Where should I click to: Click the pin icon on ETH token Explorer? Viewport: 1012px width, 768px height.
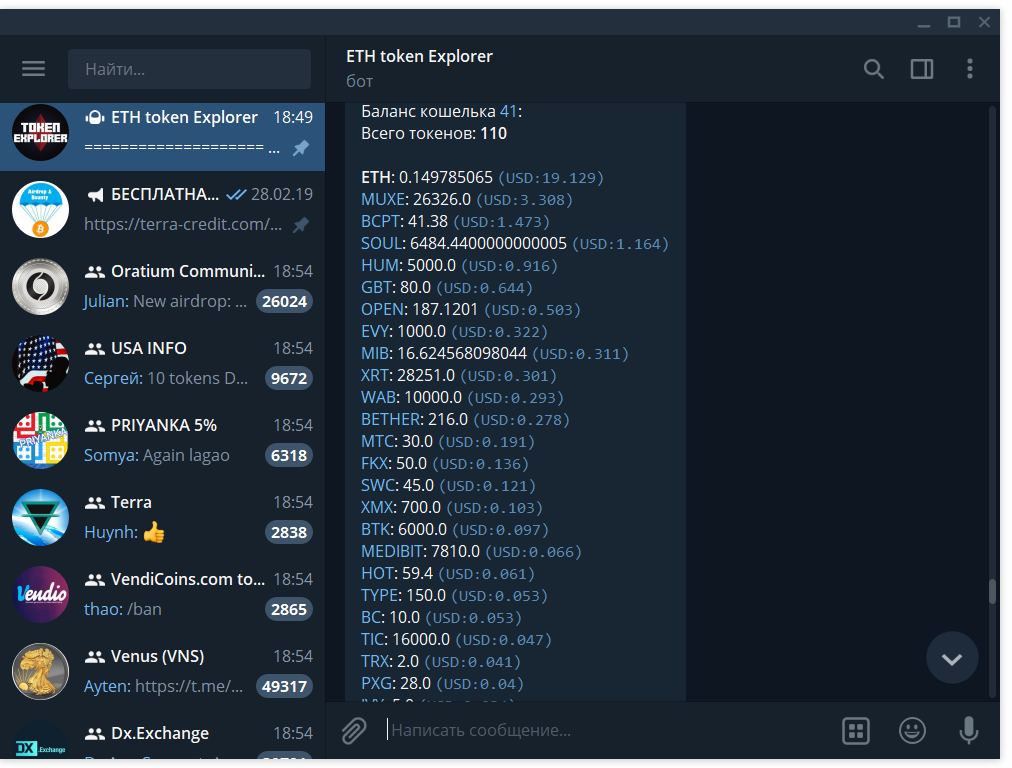coord(300,148)
